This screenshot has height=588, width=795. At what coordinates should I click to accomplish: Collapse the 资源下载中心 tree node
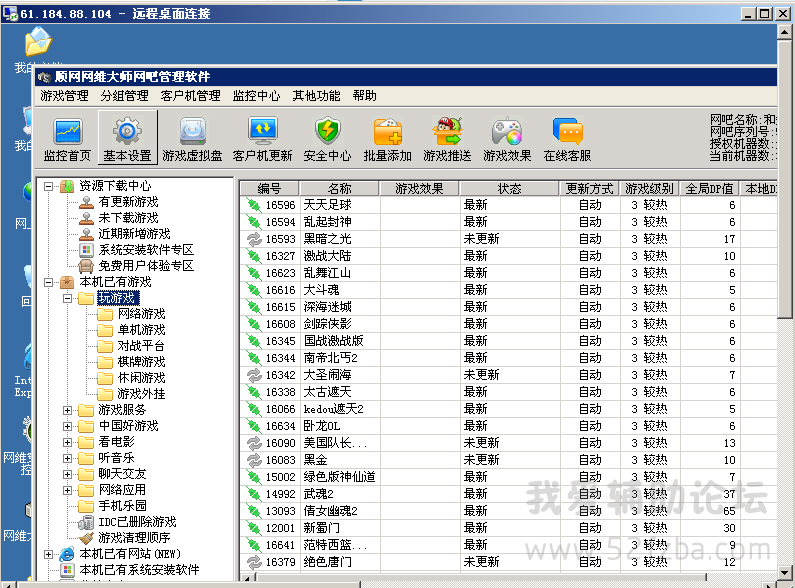(x=48, y=187)
